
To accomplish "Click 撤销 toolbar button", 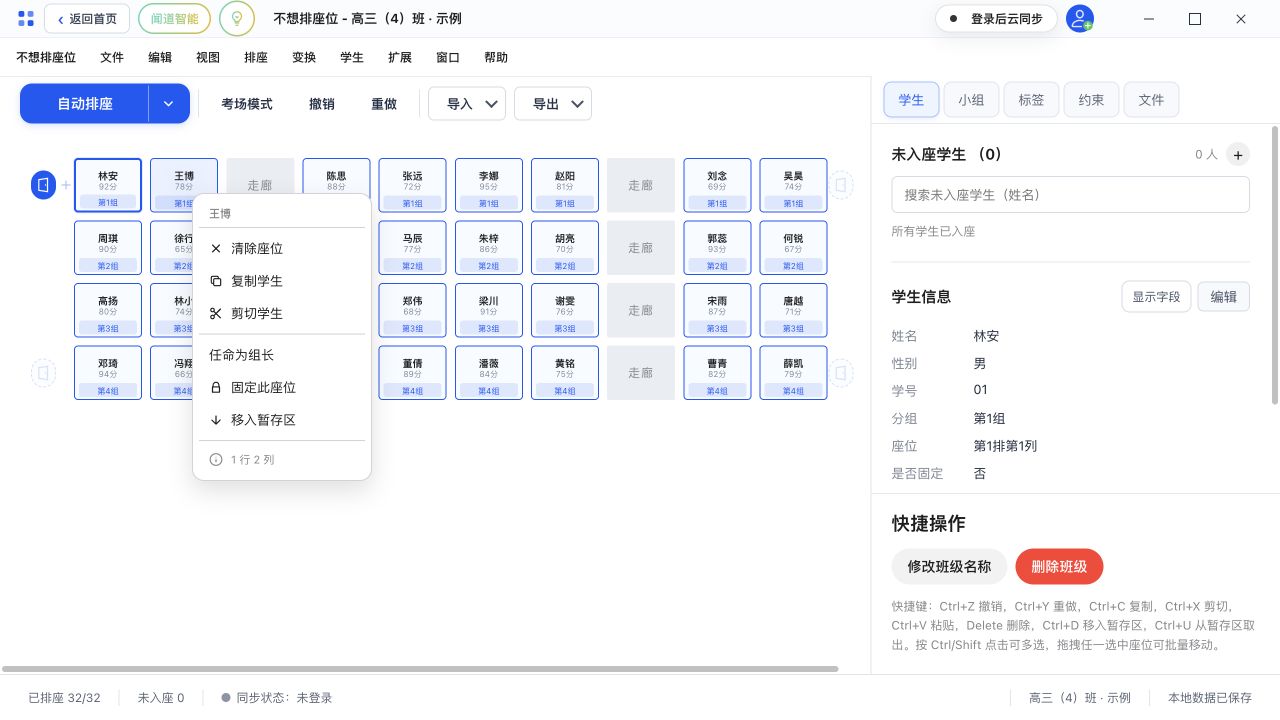I will click(322, 104).
